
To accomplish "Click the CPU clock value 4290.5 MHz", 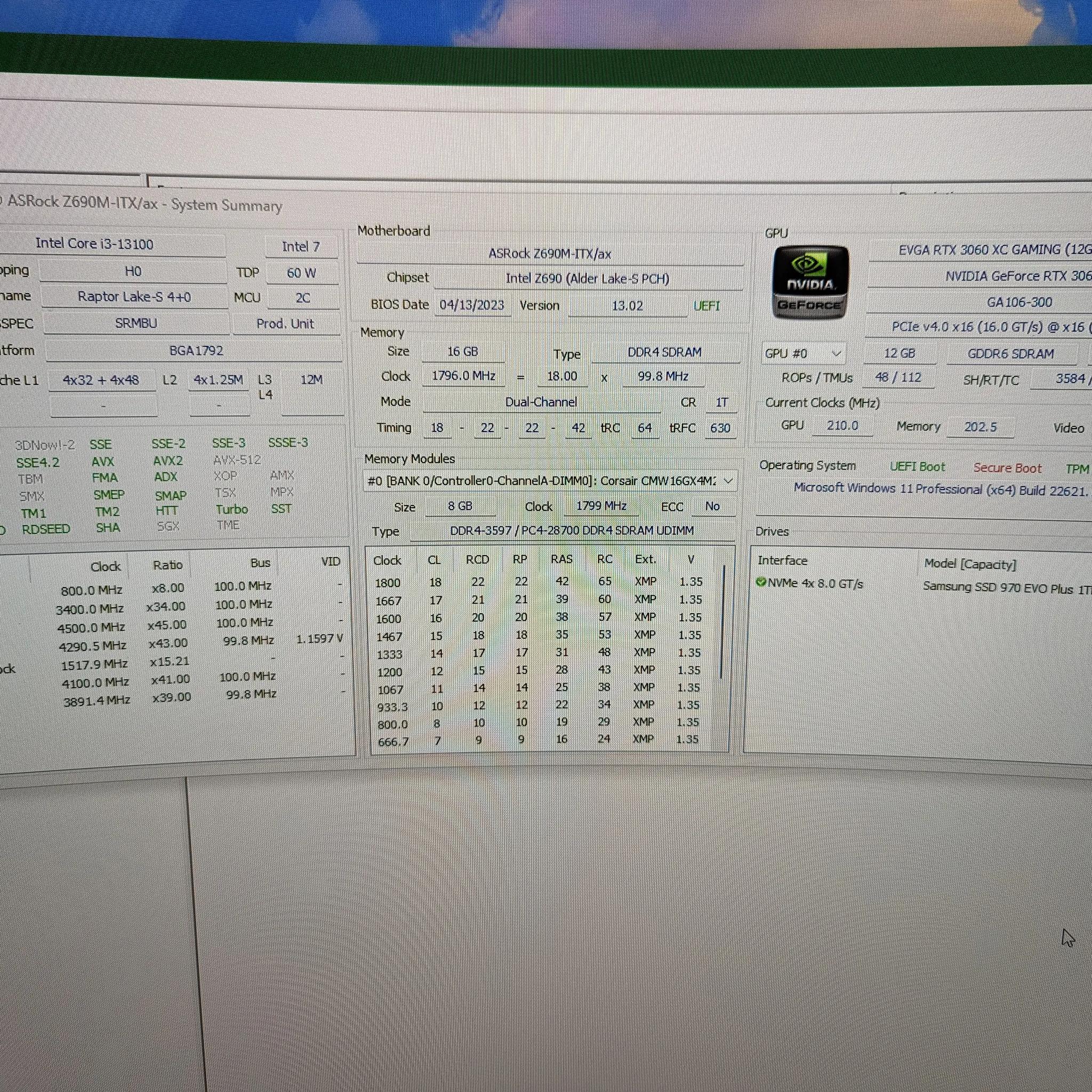I will [x=92, y=646].
